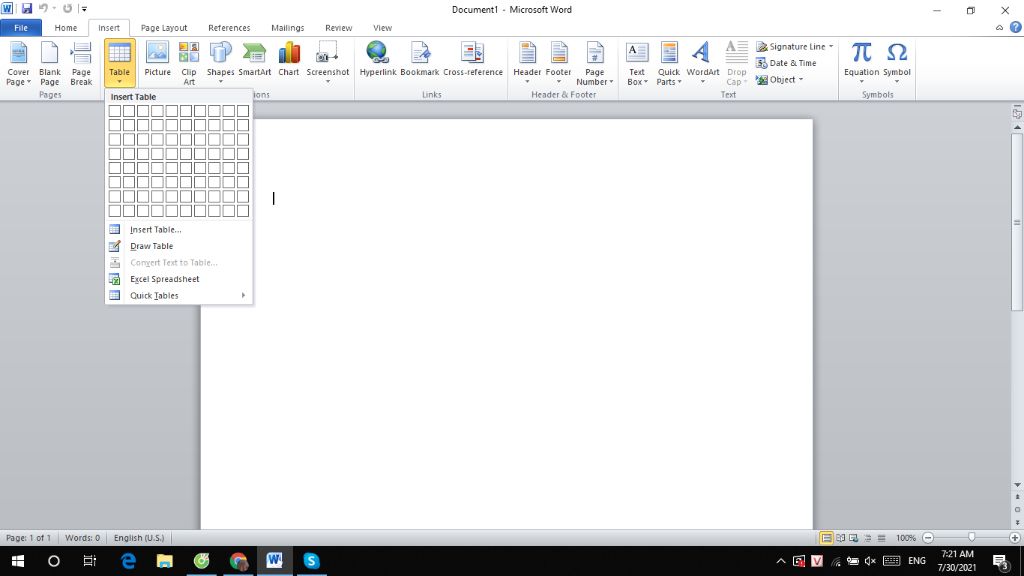Choose Insert Table... from the menu
Screen dimensions: 1024x576
click(156, 230)
